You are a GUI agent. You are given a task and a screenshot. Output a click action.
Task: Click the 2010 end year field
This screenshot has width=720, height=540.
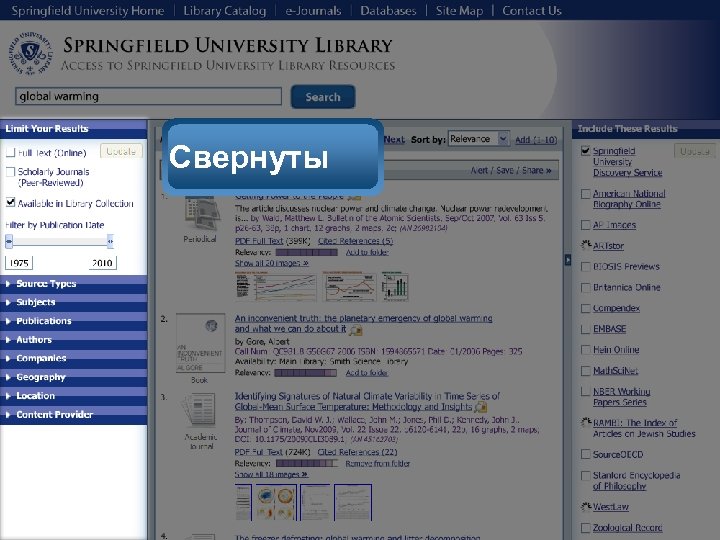(102, 263)
